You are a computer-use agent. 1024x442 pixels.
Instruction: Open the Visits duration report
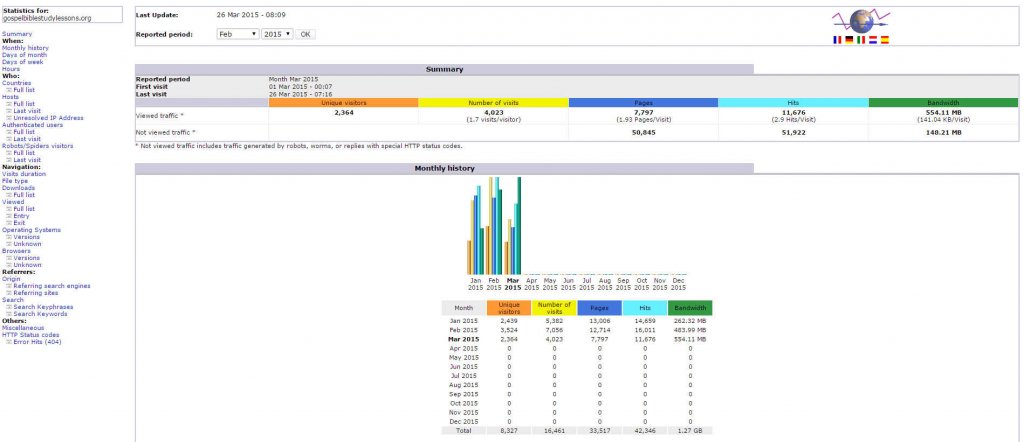click(x=24, y=173)
